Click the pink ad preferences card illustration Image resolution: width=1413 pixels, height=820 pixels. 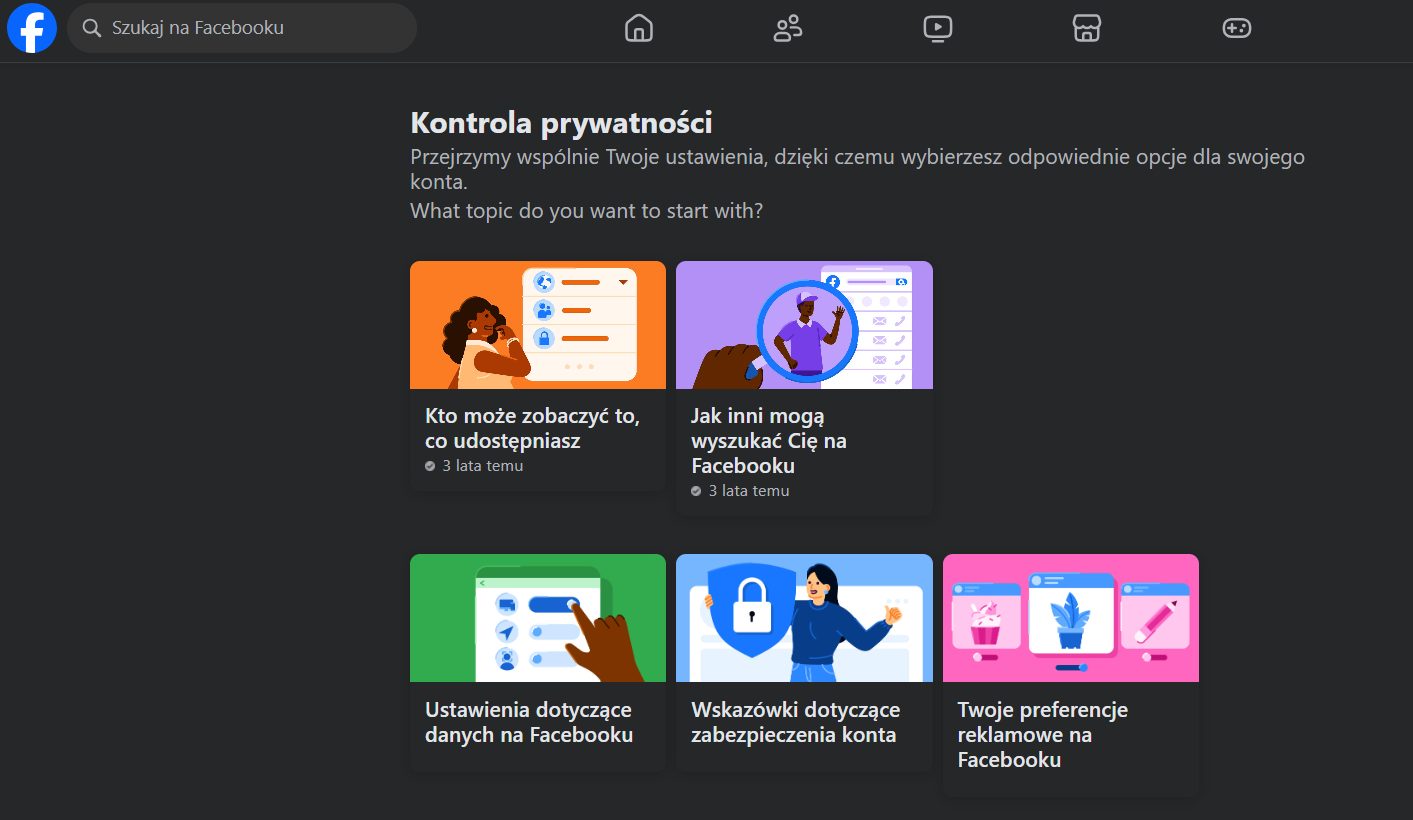pyautogui.click(x=1071, y=618)
